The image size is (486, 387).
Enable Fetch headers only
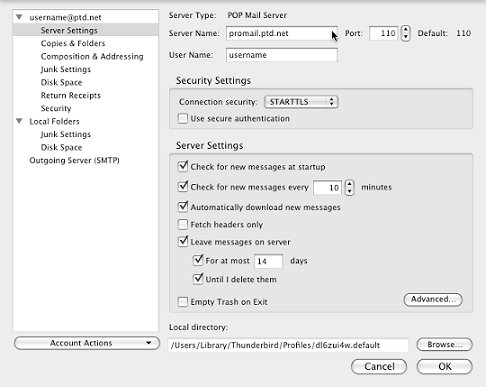pos(183,224)
